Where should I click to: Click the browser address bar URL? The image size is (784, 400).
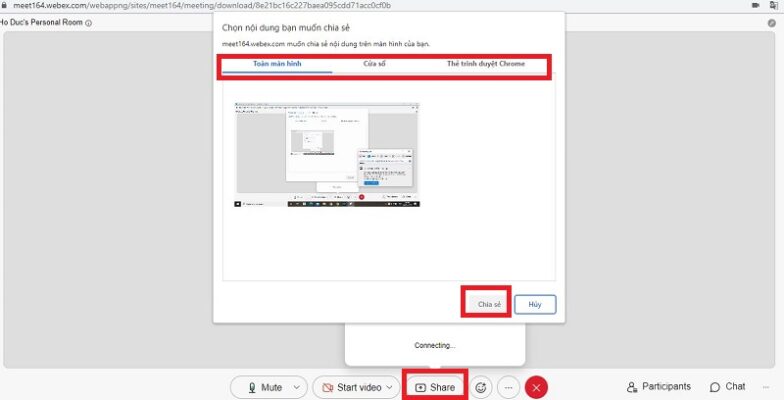[x=200, y=5]
